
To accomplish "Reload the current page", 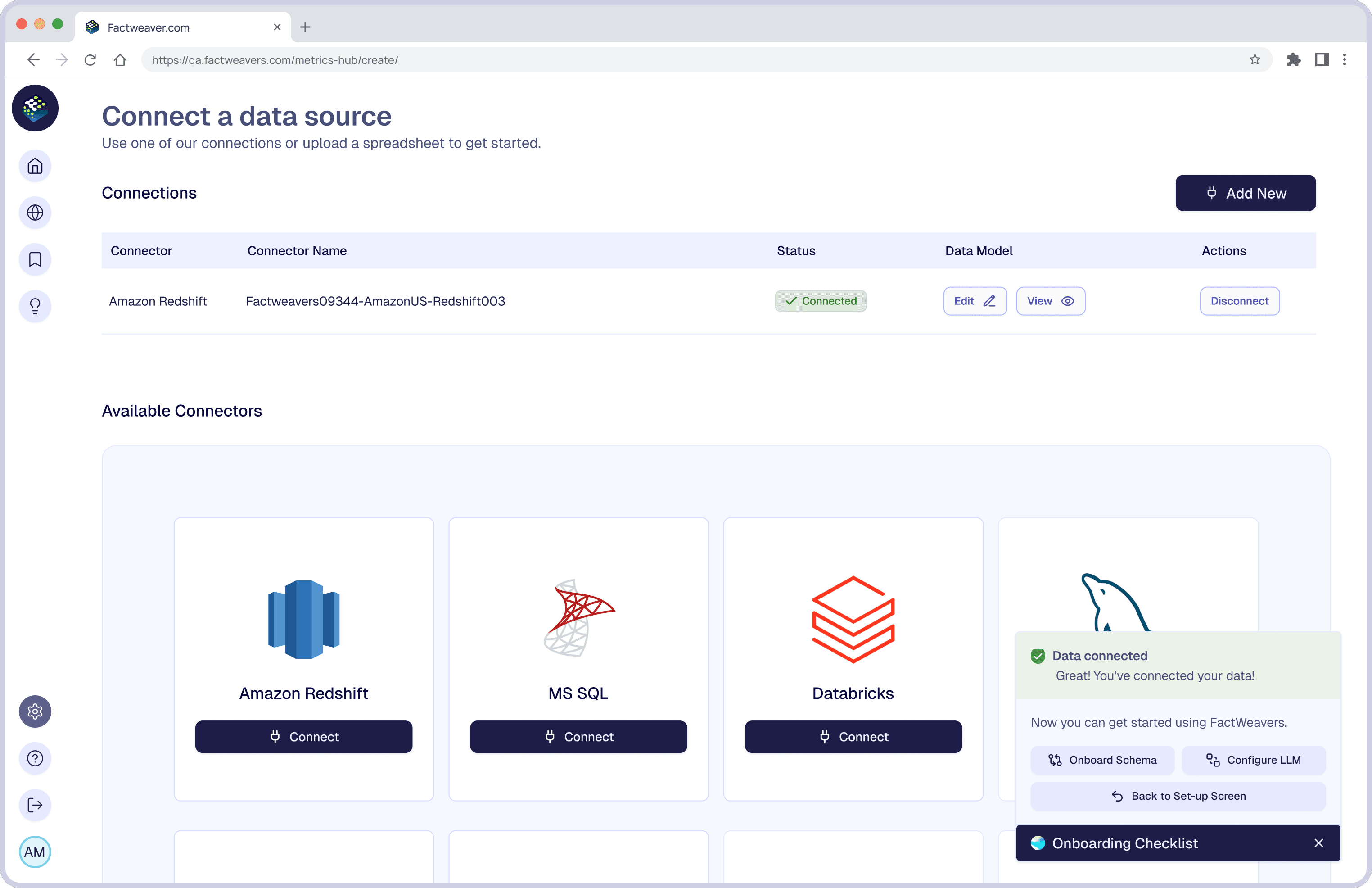I will coord(90,59).
